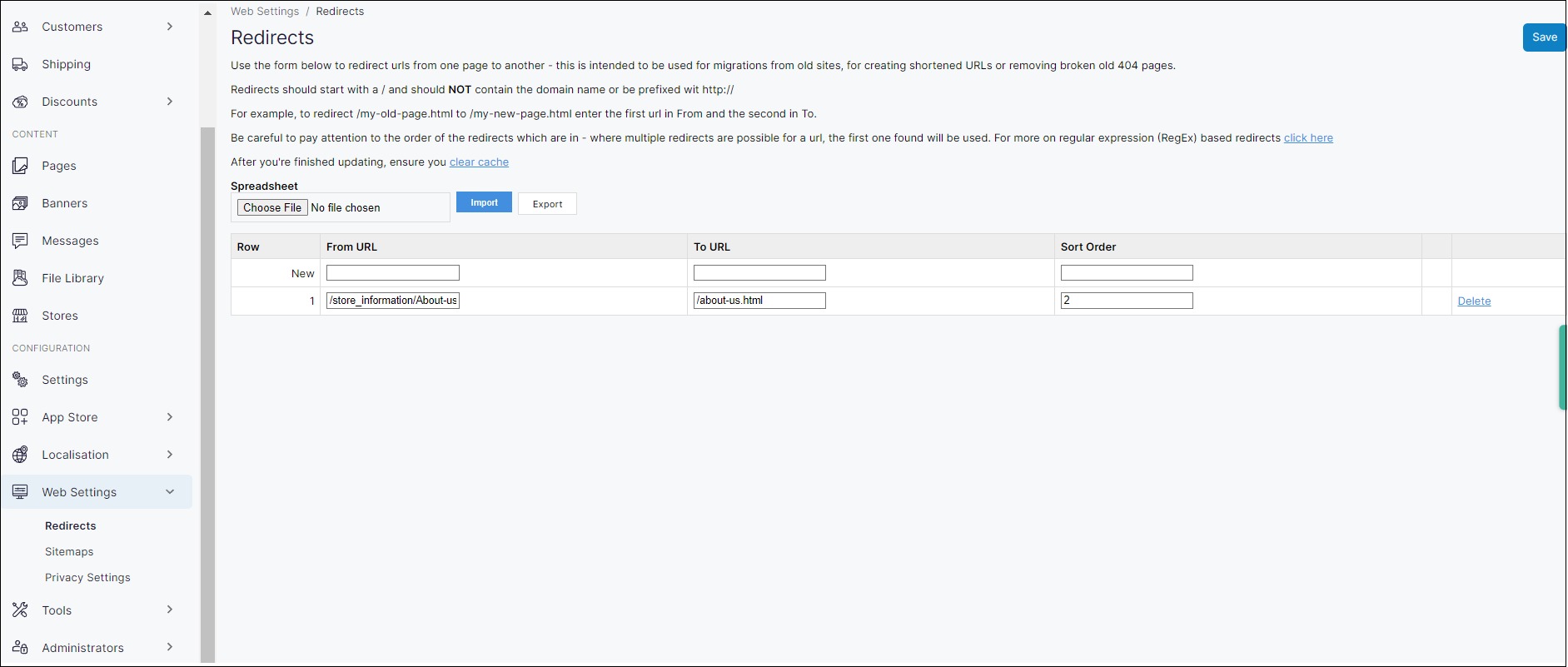The height and width of the screenshot is (667, 1568).
Task: Click the Messages chat icon
Action: click(20, 241)
